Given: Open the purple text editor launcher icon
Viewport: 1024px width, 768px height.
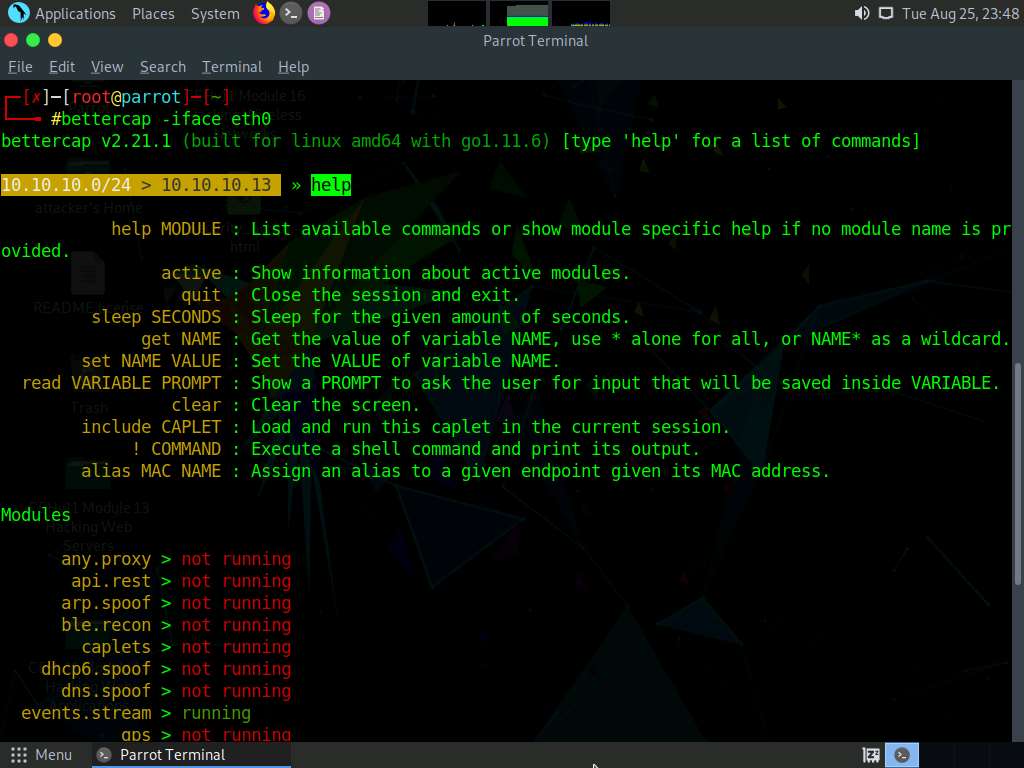Looking at the screenshot, I should tap(319, 12).
